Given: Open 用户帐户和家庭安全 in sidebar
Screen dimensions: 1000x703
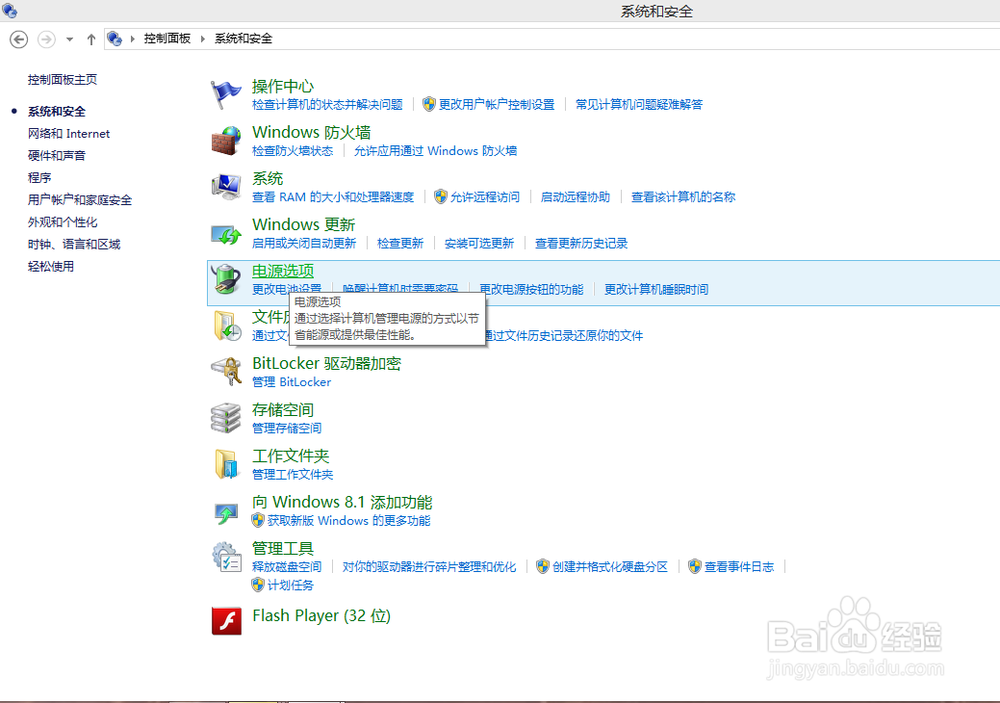Looking at the screenshot, I should pos(80,200).
